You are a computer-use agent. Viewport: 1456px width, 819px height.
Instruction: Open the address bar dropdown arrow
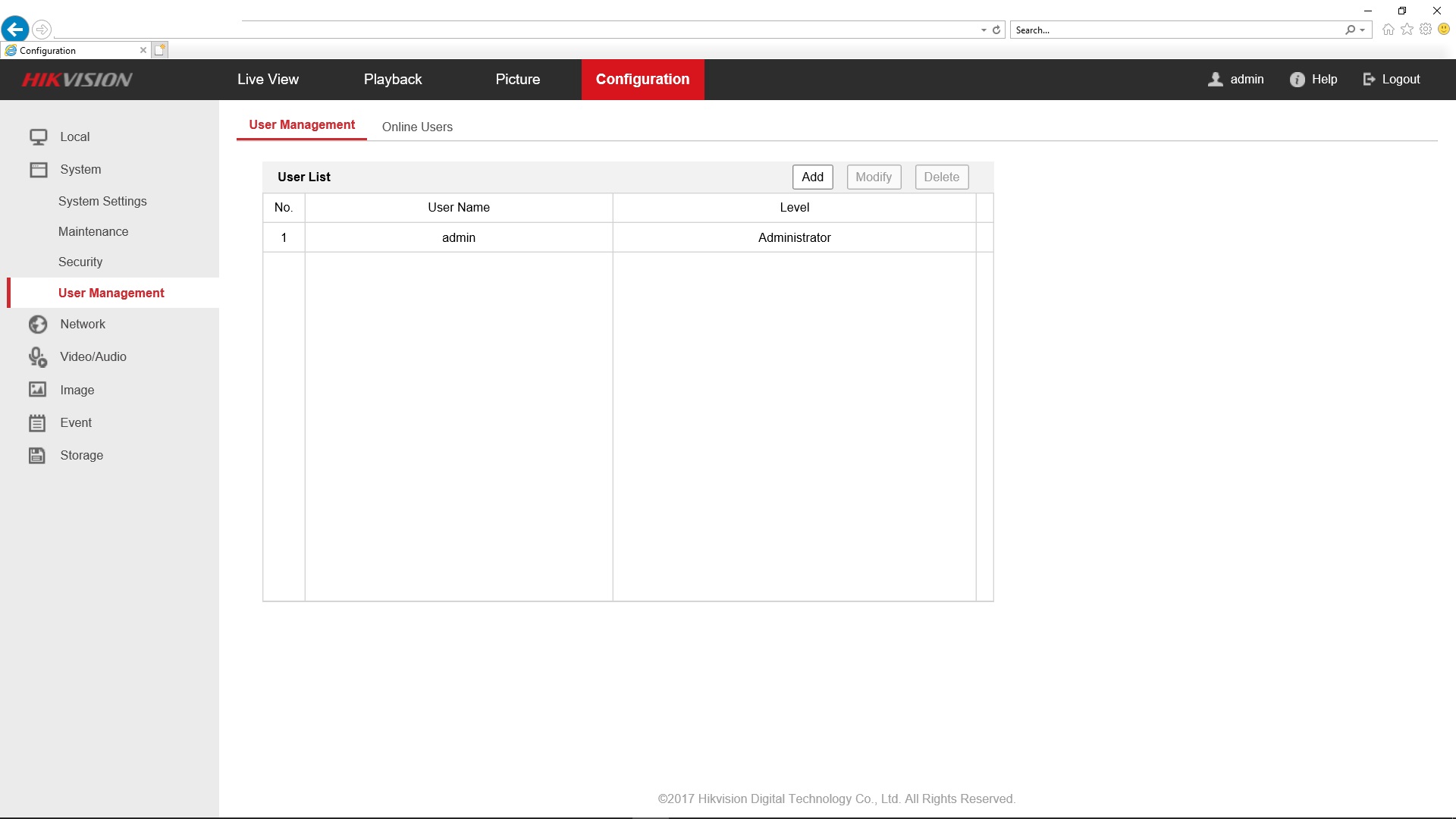coord(984,30)
